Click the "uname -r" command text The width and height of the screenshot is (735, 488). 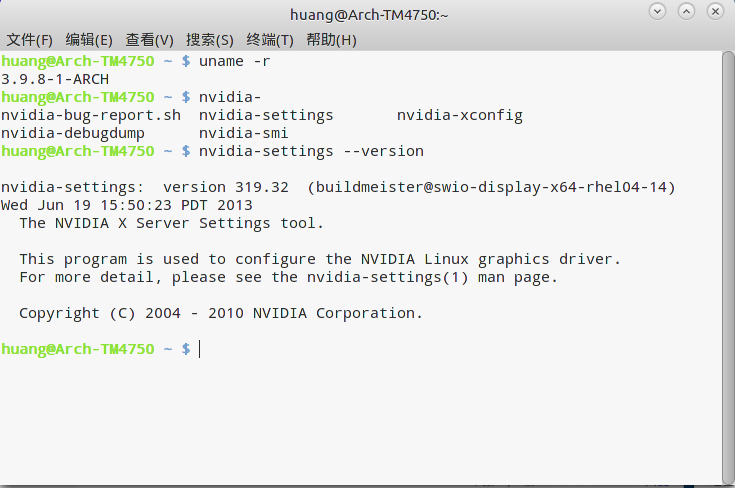[234, 61]
